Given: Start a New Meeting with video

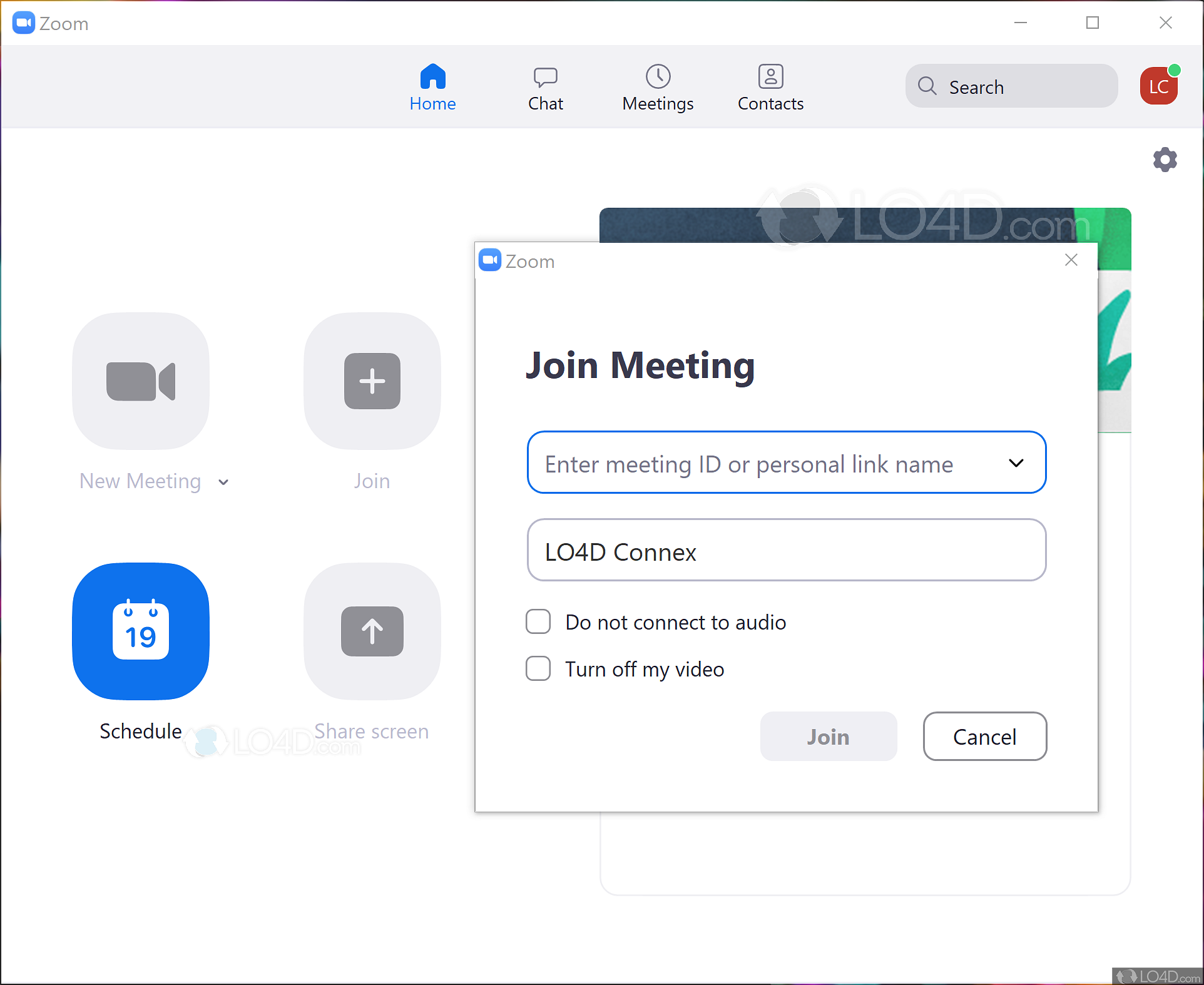Looking at the screenshot, I should click(x=140, y=382).
